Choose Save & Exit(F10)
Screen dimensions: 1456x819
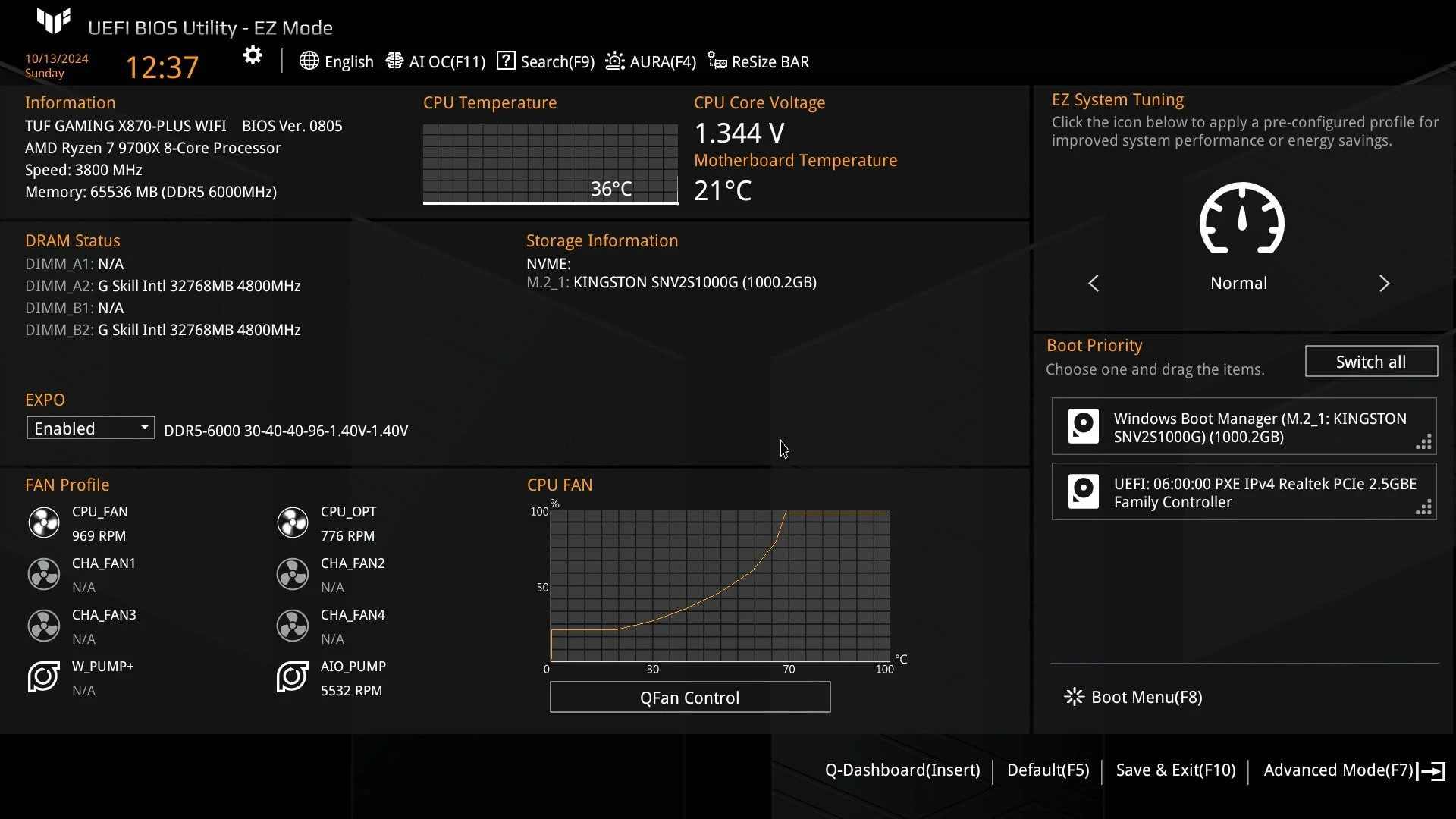click(1175, 770)
